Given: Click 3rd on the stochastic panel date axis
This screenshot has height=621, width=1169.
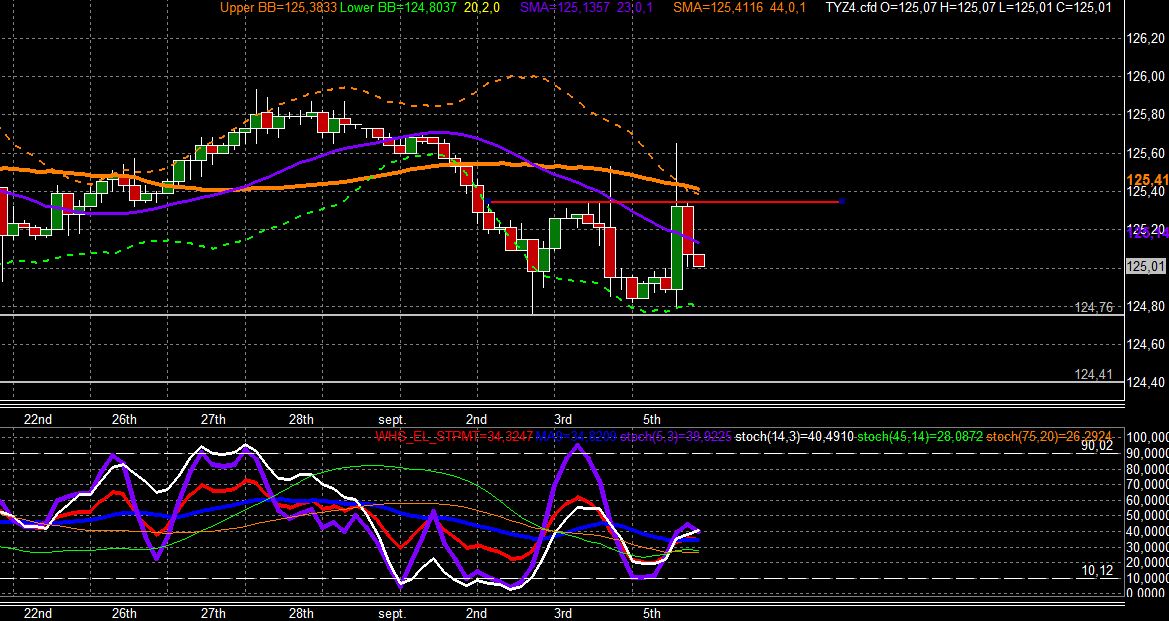Looking at the screenshot, I should point(563,614).
